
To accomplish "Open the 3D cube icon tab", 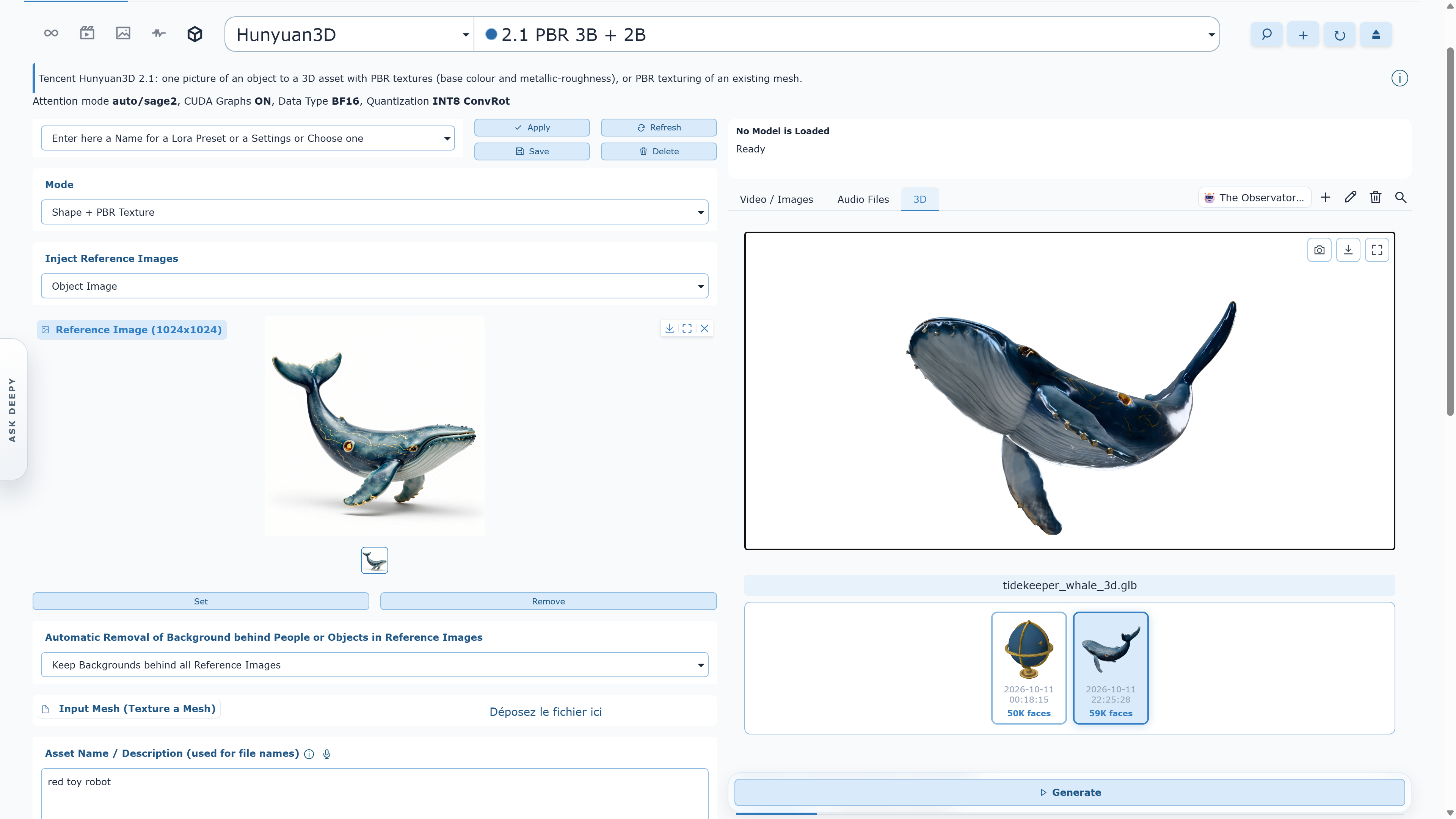I will [195, 34].
